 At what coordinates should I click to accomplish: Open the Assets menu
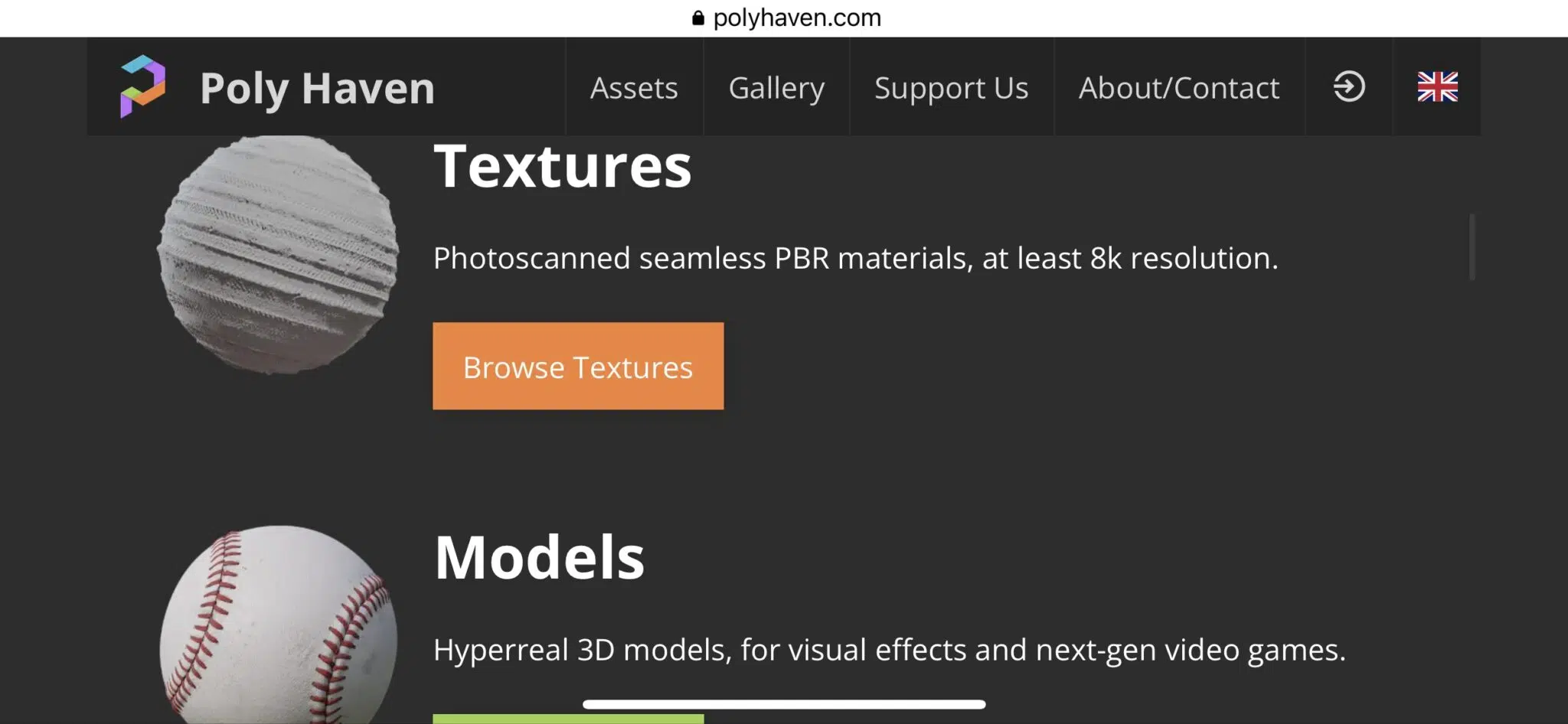click(634, 88)
